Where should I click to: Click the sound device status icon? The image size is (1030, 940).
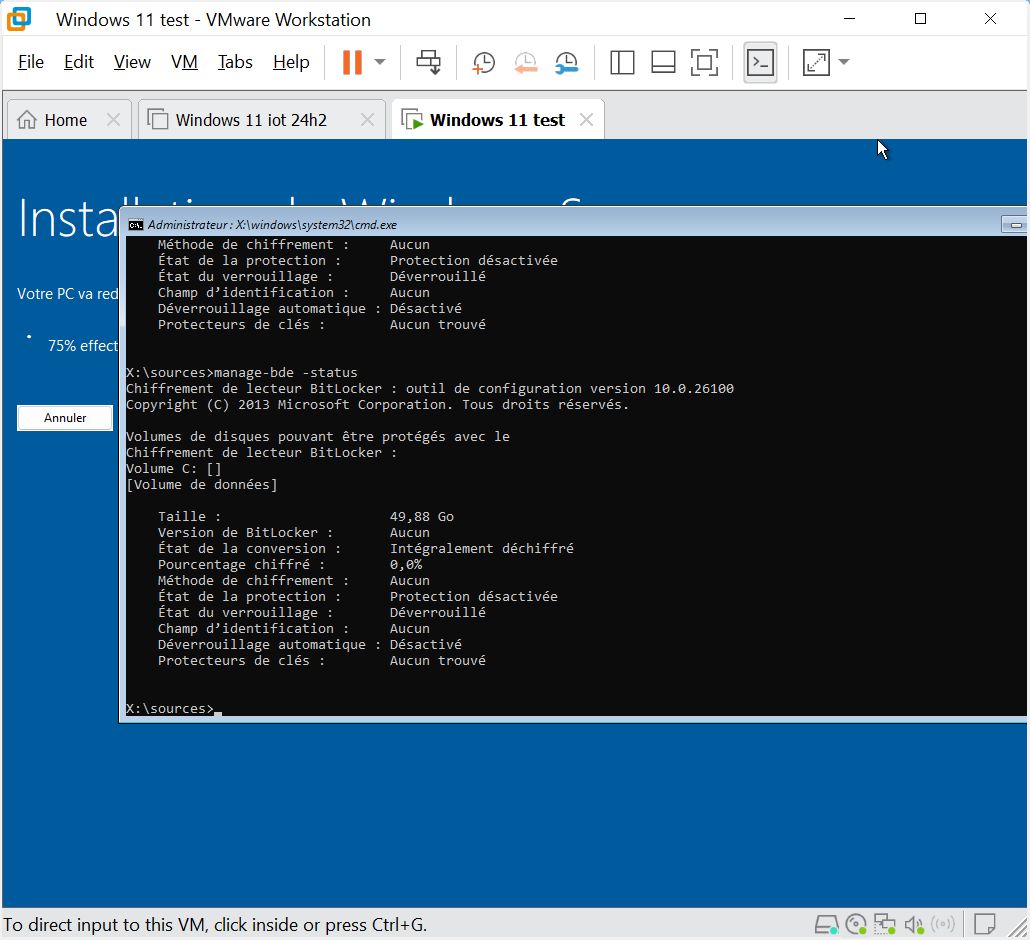click(x=913, y=924)
